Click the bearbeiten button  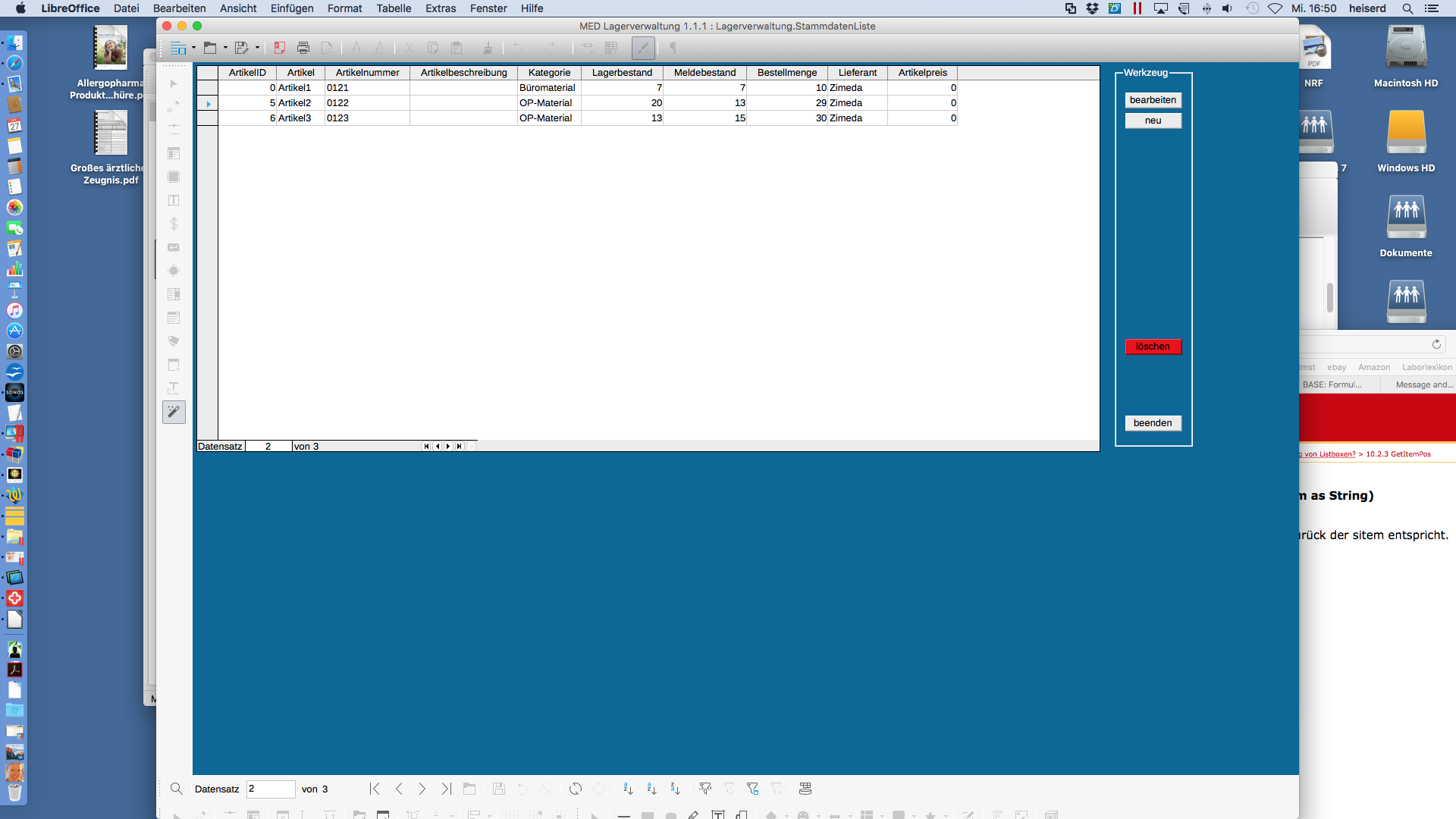[x=1153, y=100]
